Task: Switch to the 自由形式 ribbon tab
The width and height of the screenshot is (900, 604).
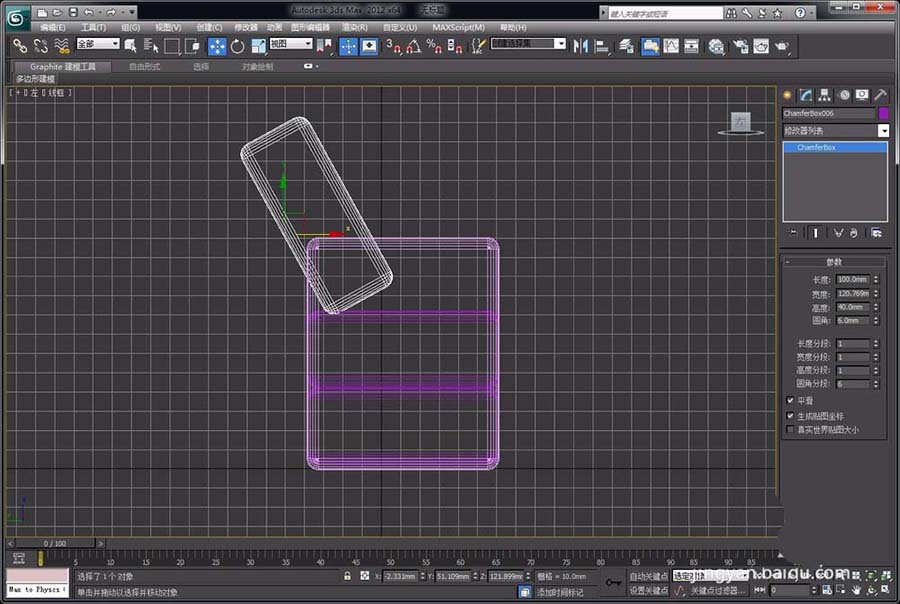Action: (145, 66)
